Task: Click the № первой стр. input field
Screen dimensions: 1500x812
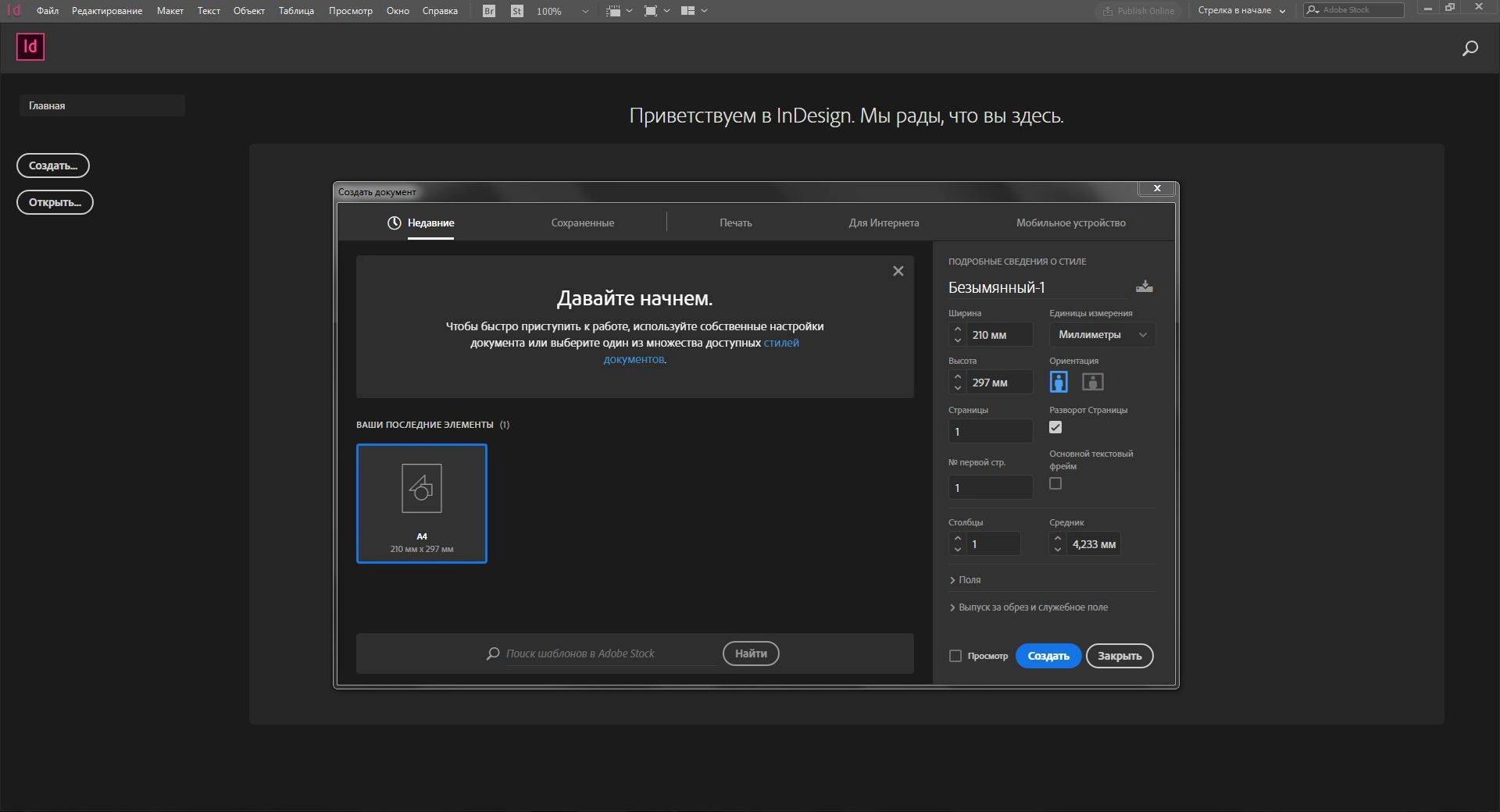Action: (x=991, y=487)
